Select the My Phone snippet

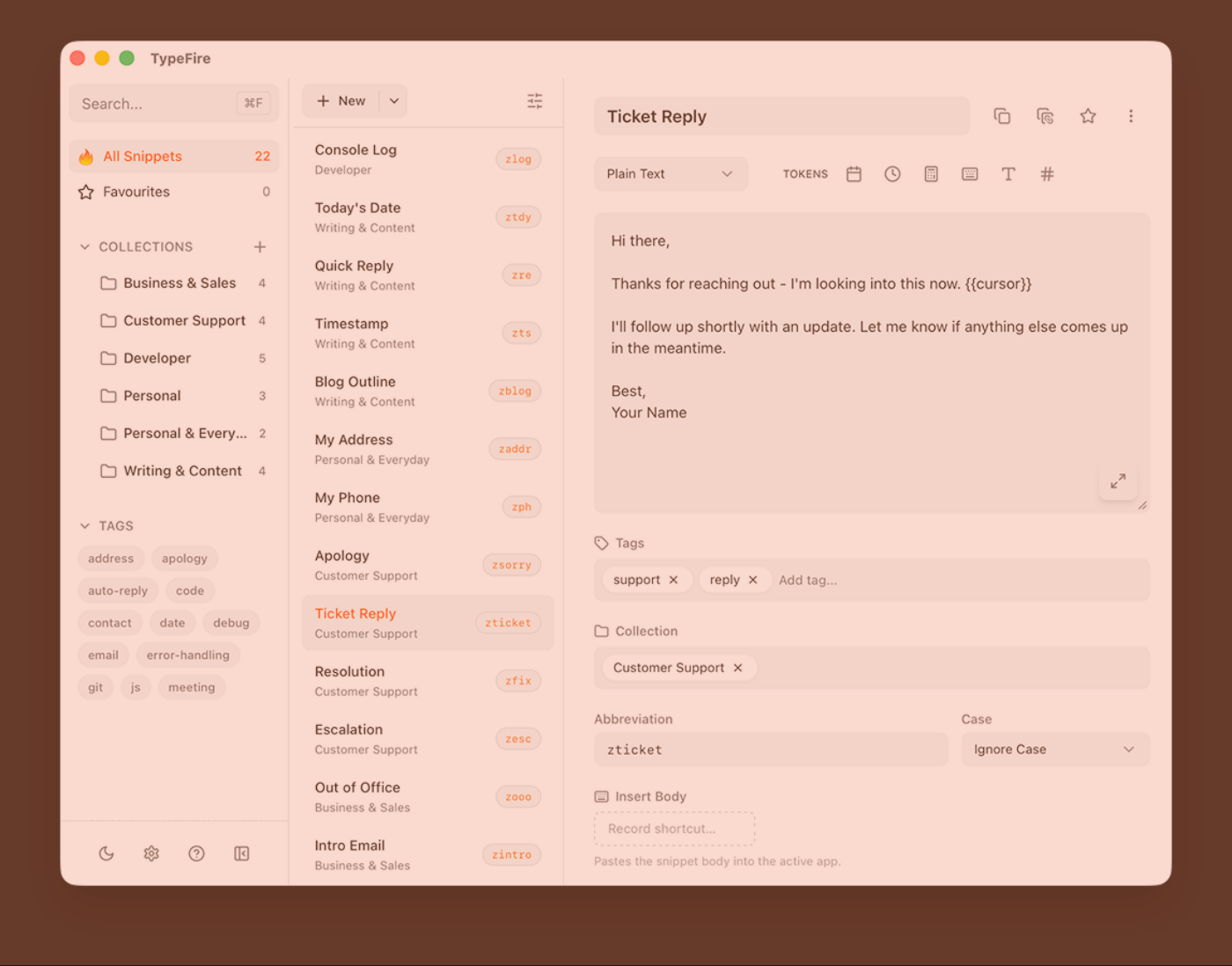[x=428, y=507]
